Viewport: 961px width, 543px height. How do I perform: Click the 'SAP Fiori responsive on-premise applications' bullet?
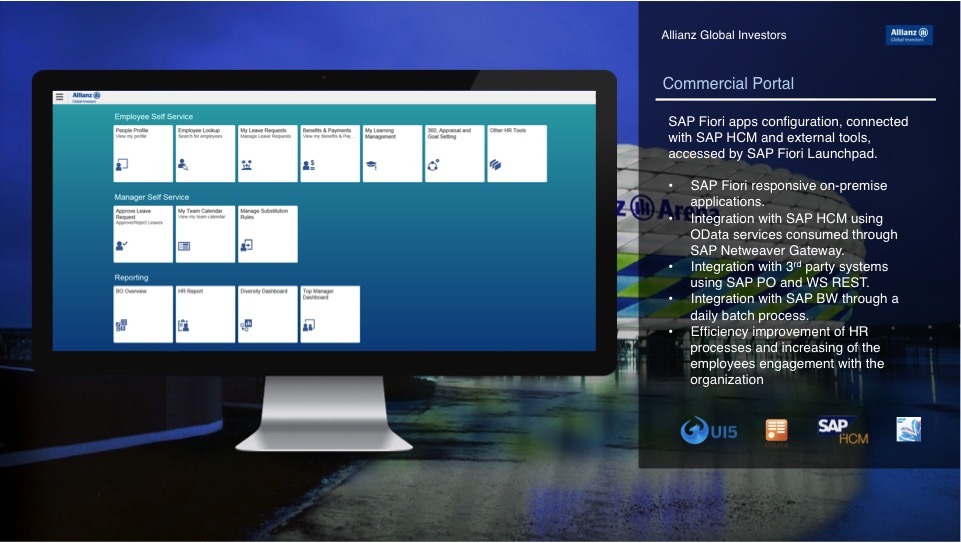click(x=789, y=194)
